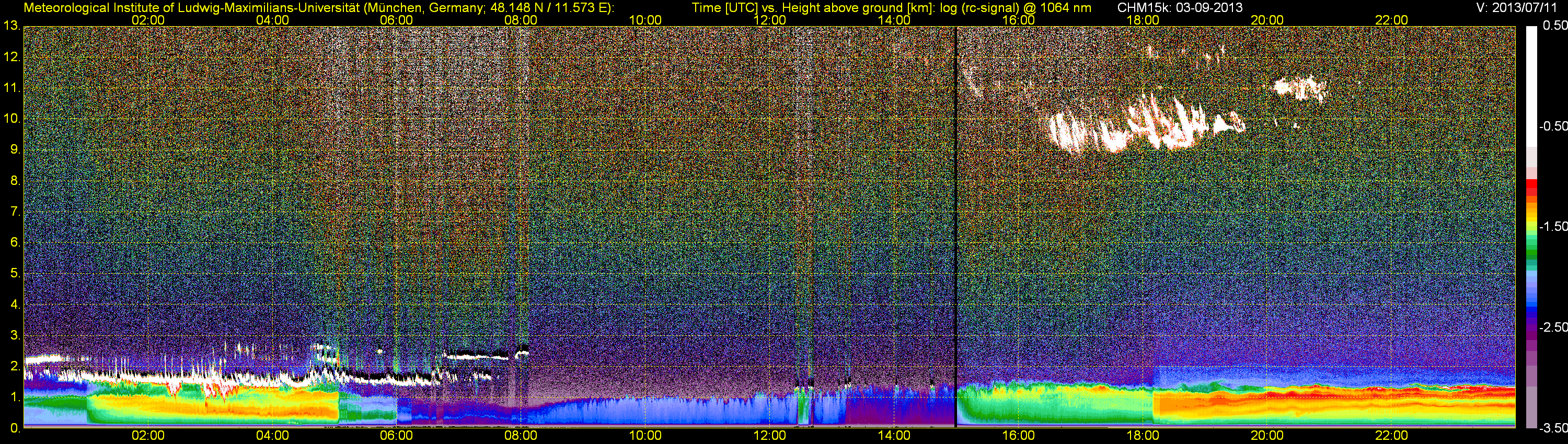Click the 1 km height axis label
The width and height of the screenshot is (1568, 444).
(15, 397)
